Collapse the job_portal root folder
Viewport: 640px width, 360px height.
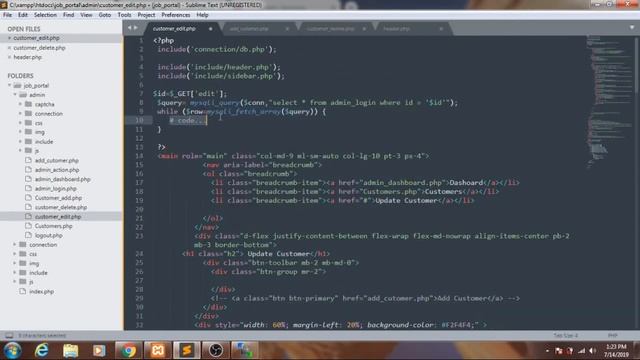(x=9, y=85)
